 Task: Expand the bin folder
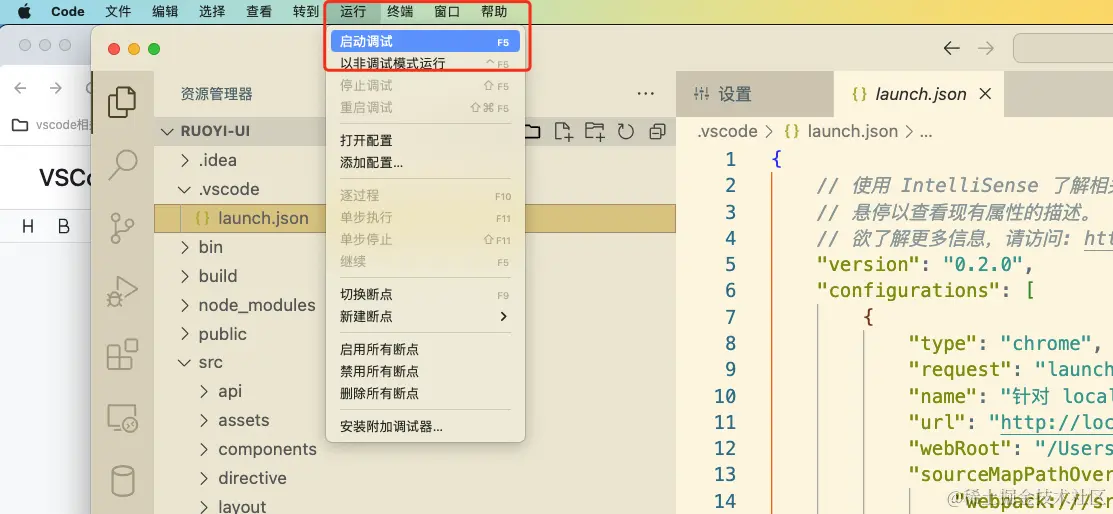(x=185, y=247)
